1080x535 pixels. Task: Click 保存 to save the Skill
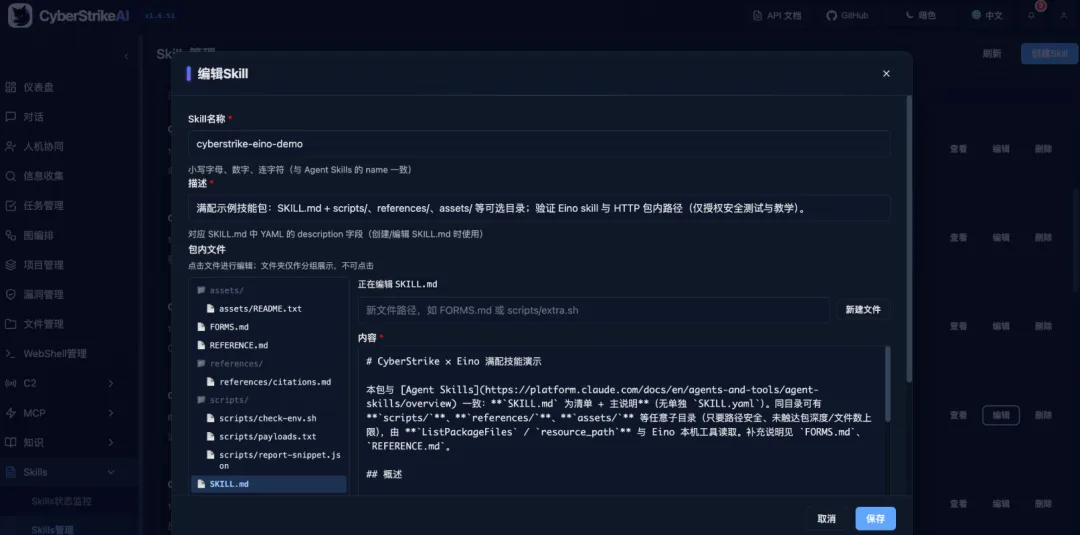[x=875, y=518]
